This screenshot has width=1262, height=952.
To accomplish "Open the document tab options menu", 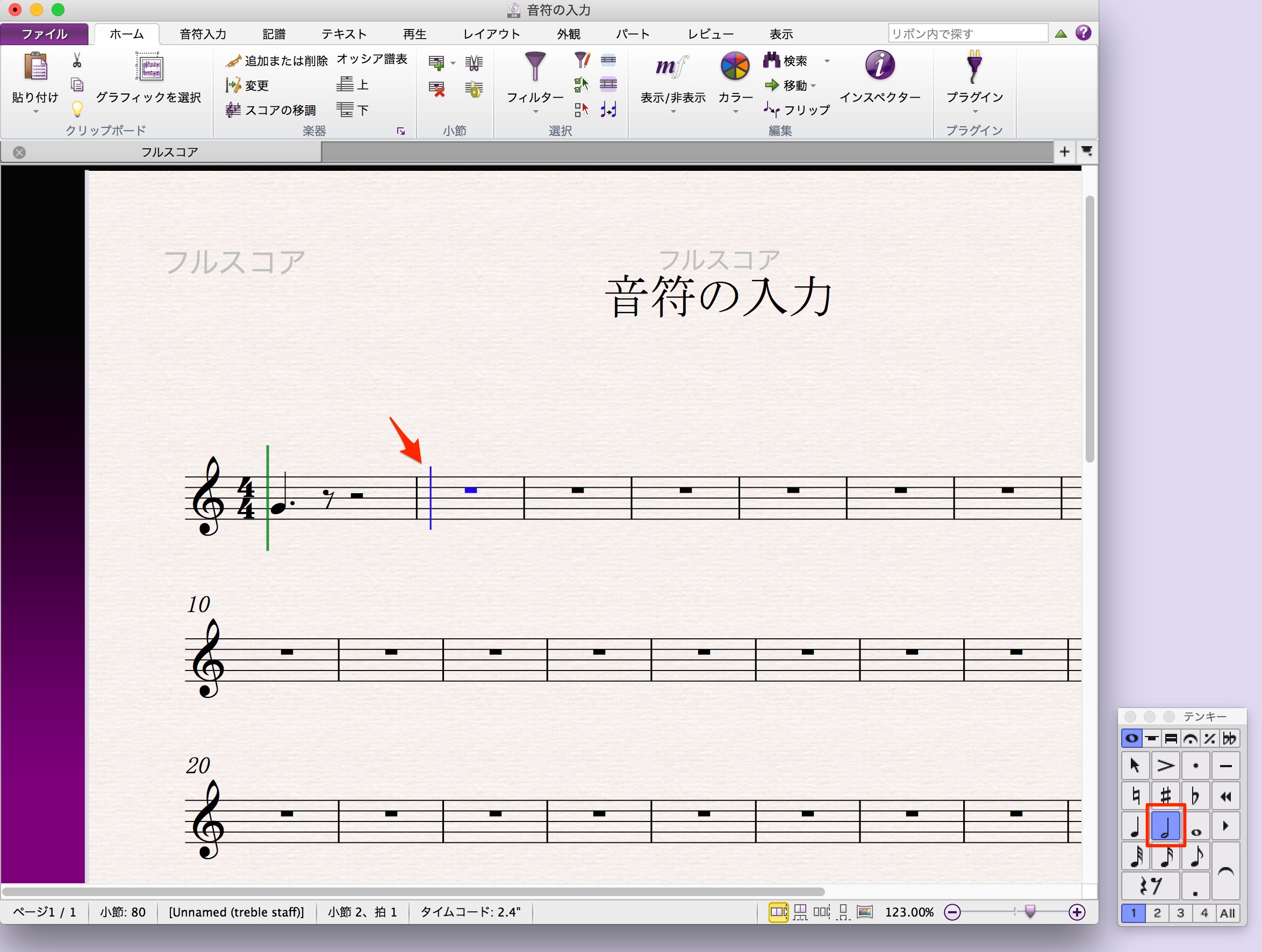I will tap(1087, 151).
